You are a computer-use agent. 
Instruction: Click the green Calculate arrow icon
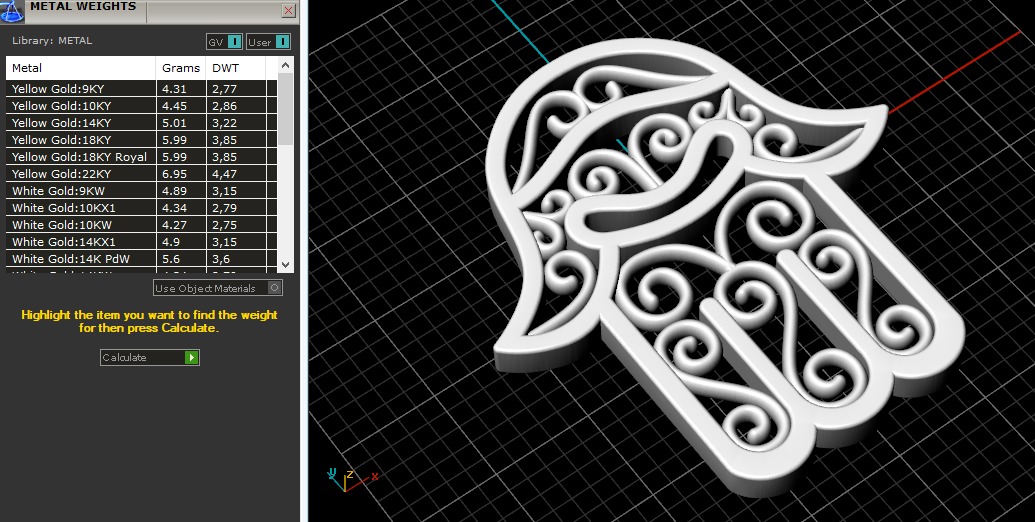[191, 357]
